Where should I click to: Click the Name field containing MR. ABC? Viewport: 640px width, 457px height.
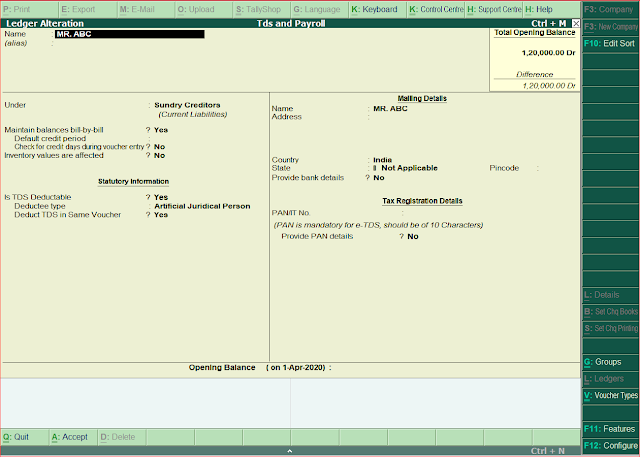pyautogui.click(x=129, y=34)
